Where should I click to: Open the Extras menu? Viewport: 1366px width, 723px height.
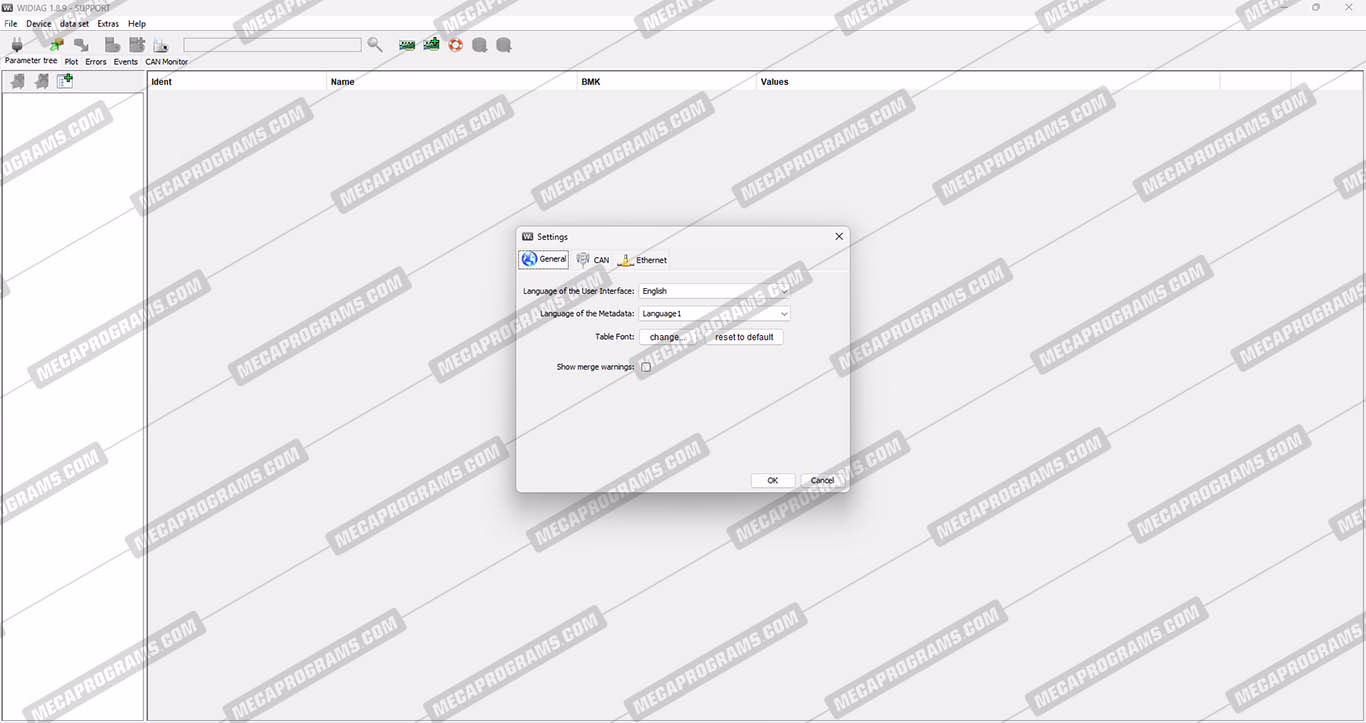[108, 24]
